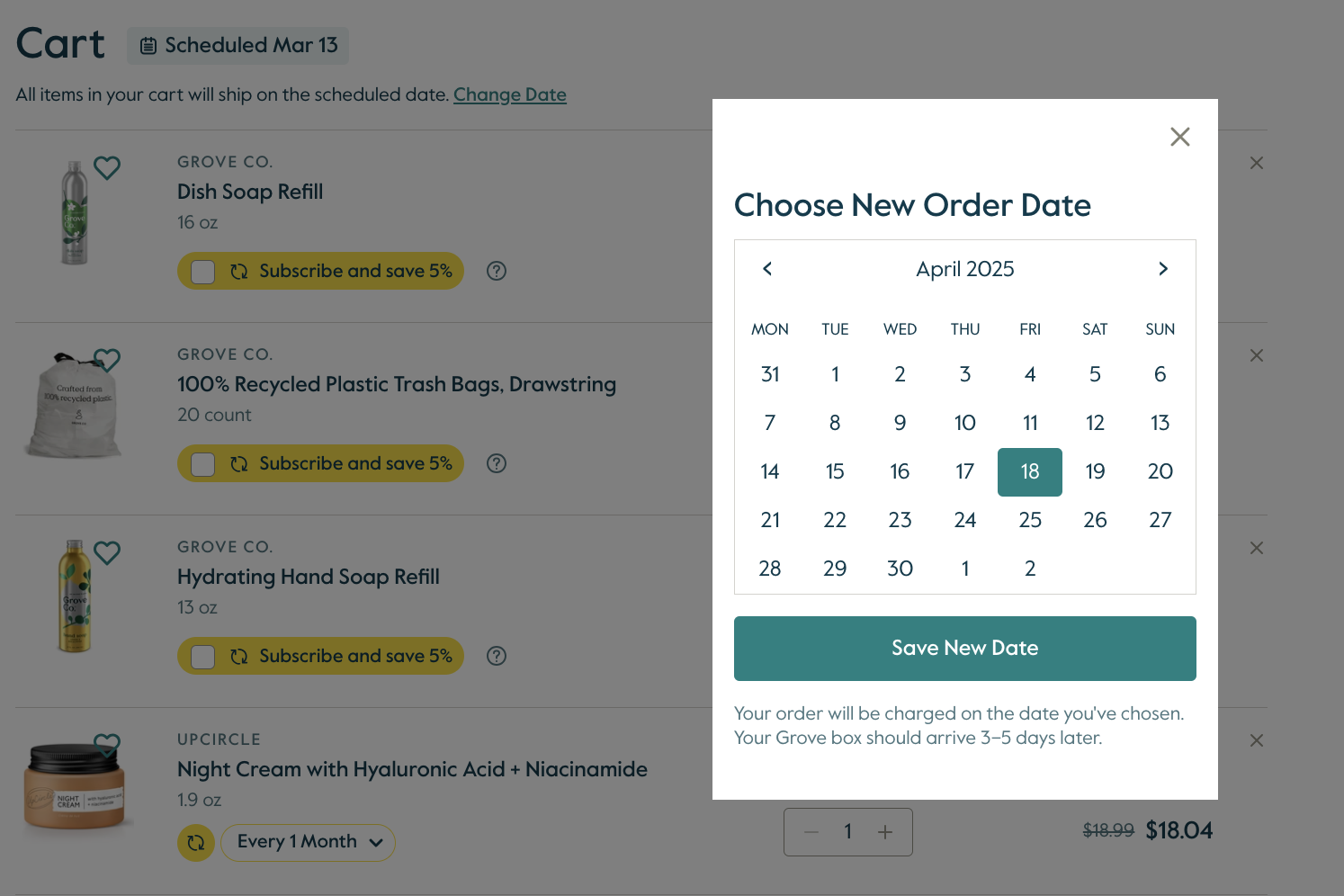This screenshot has height=896, width=1344.
Task: Open help icon next to Dish Soap subscribe
Action: click(497, 271)
